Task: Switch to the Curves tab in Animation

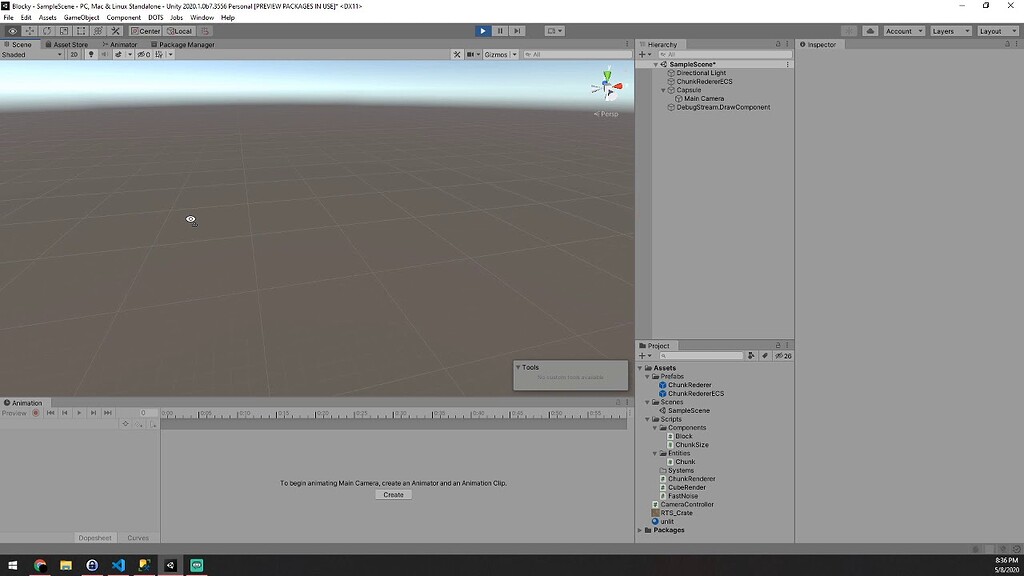Action: (139, 537)
